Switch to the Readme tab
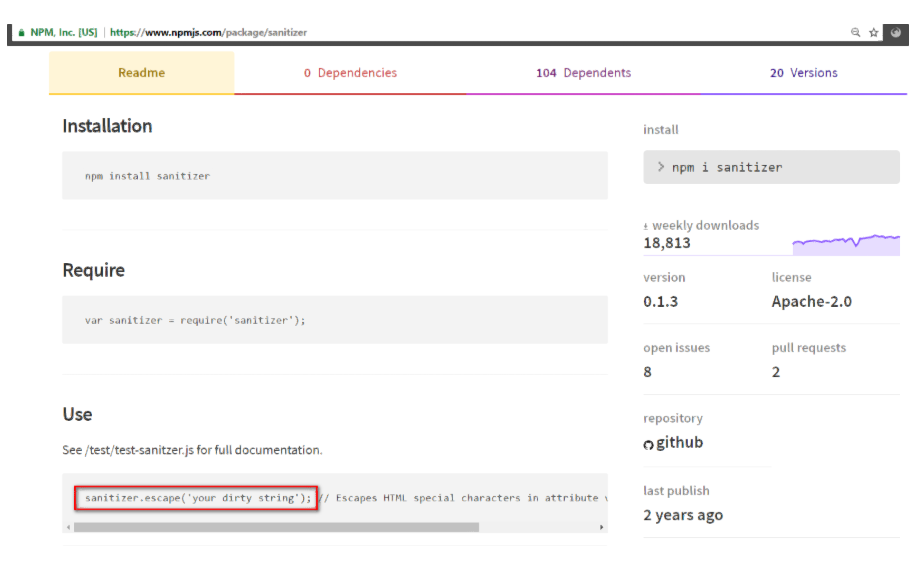 pos(141,73)
